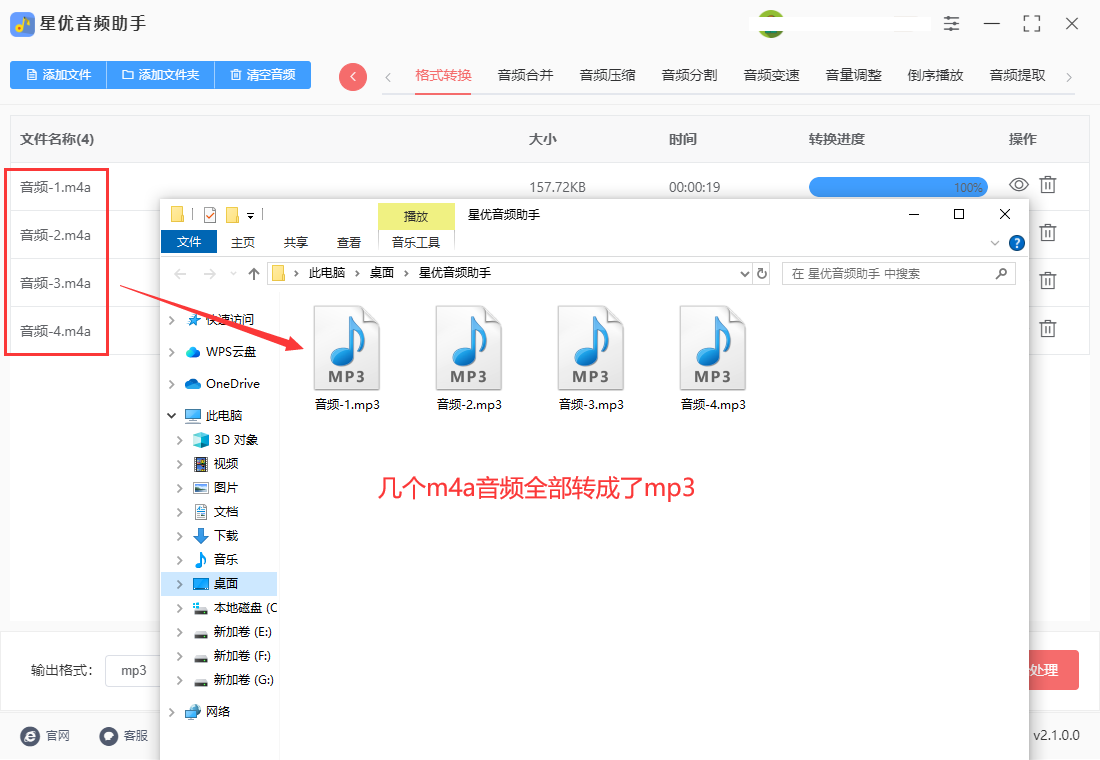Select the 音频变速 tab

tap(772, 75)
